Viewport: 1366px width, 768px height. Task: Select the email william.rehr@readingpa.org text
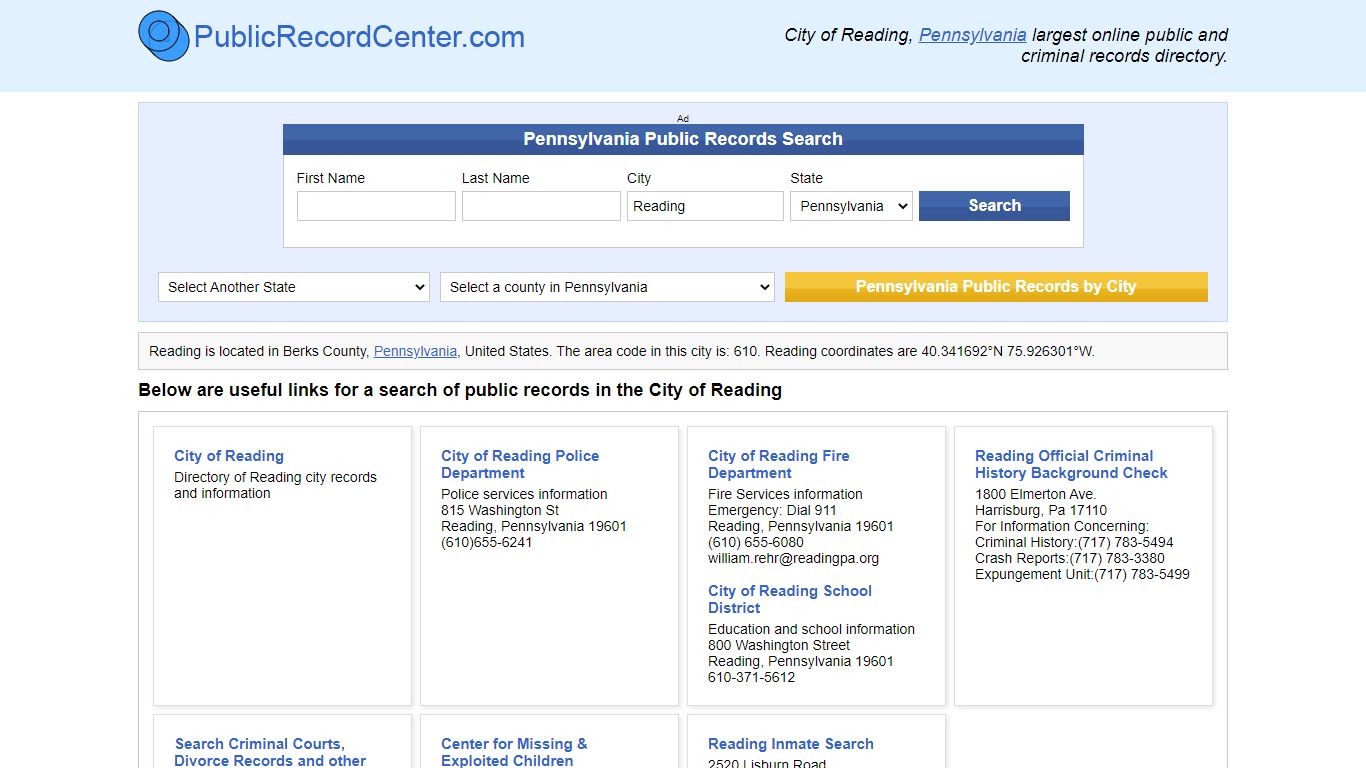[794, 558]
